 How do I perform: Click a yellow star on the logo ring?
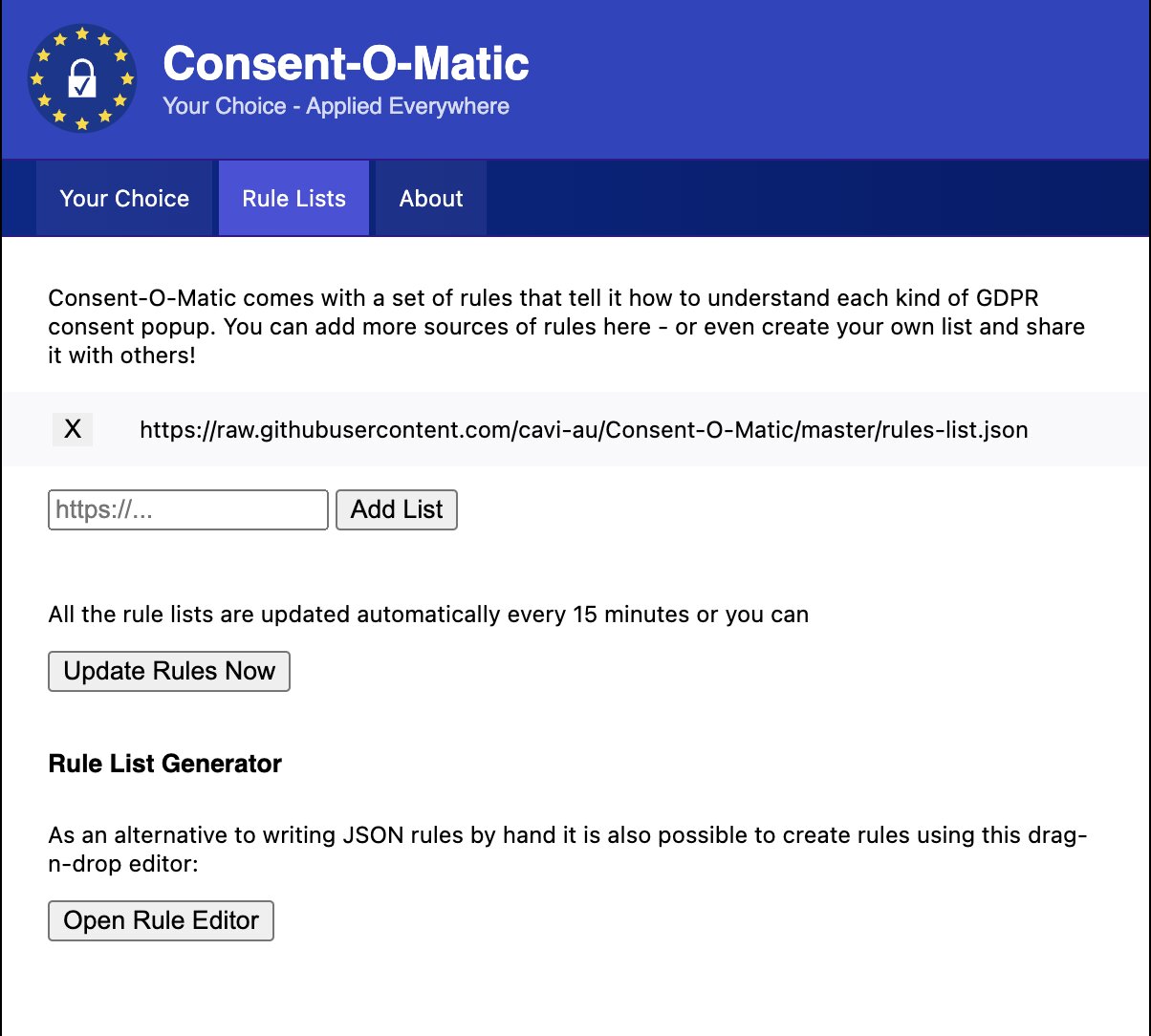pyautogui.click(x=82, y=34)
